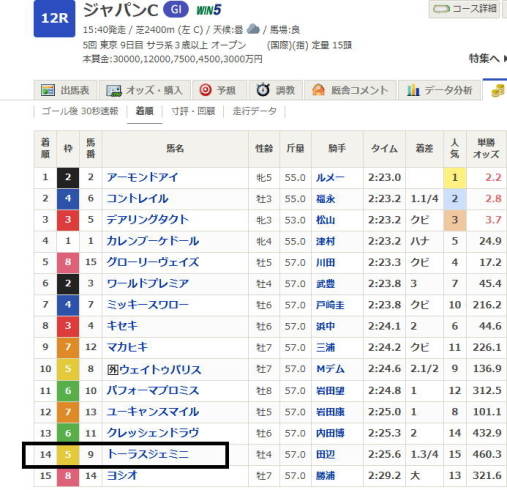Open horse アーモンドアイ
507x490 pixels.
point(142,177)
